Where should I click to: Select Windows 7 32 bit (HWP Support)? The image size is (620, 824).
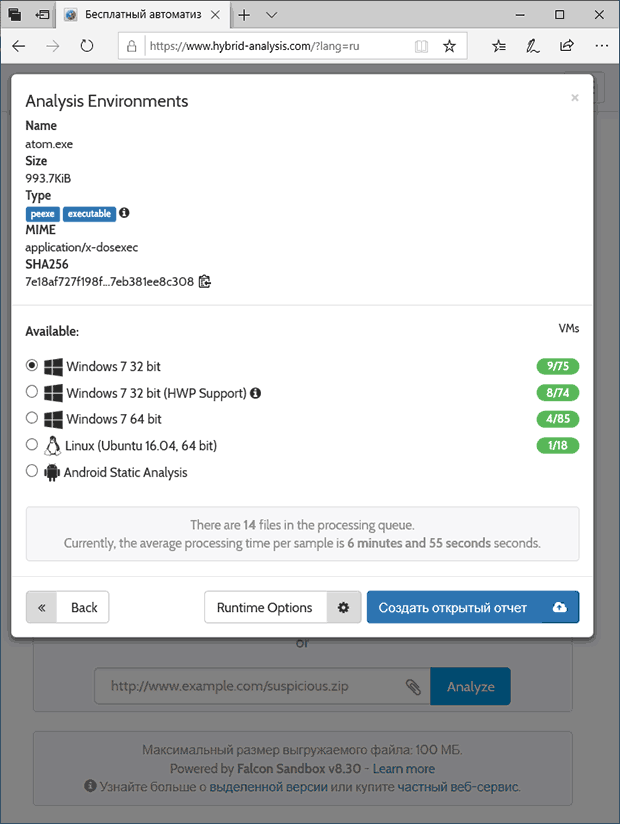click(32, 392)
